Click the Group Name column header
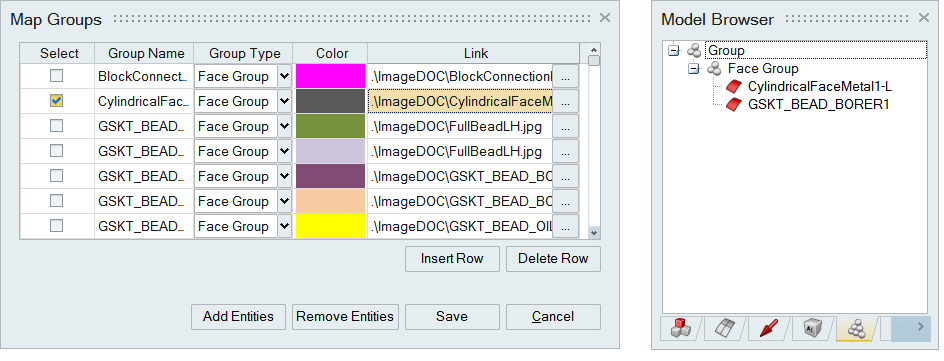The image size is (944, 361). tap(144, 54)
